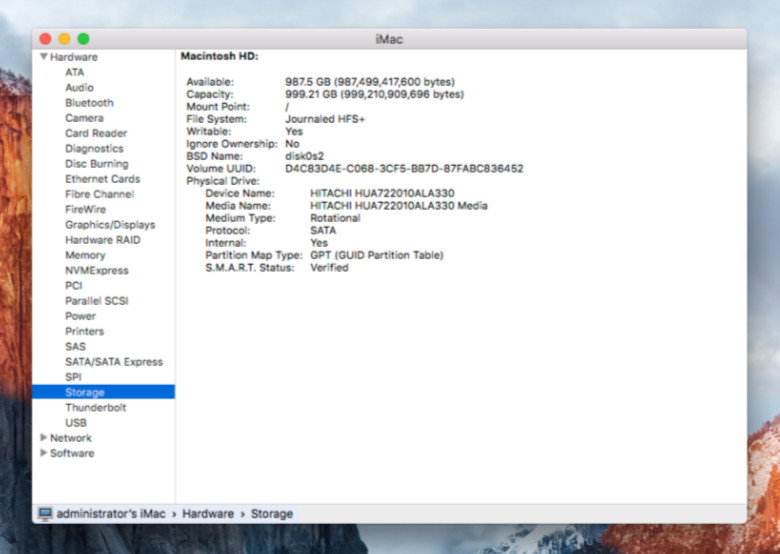Screen dimensions: 780x554
Task: Select the Network category label
Action: 71,438
